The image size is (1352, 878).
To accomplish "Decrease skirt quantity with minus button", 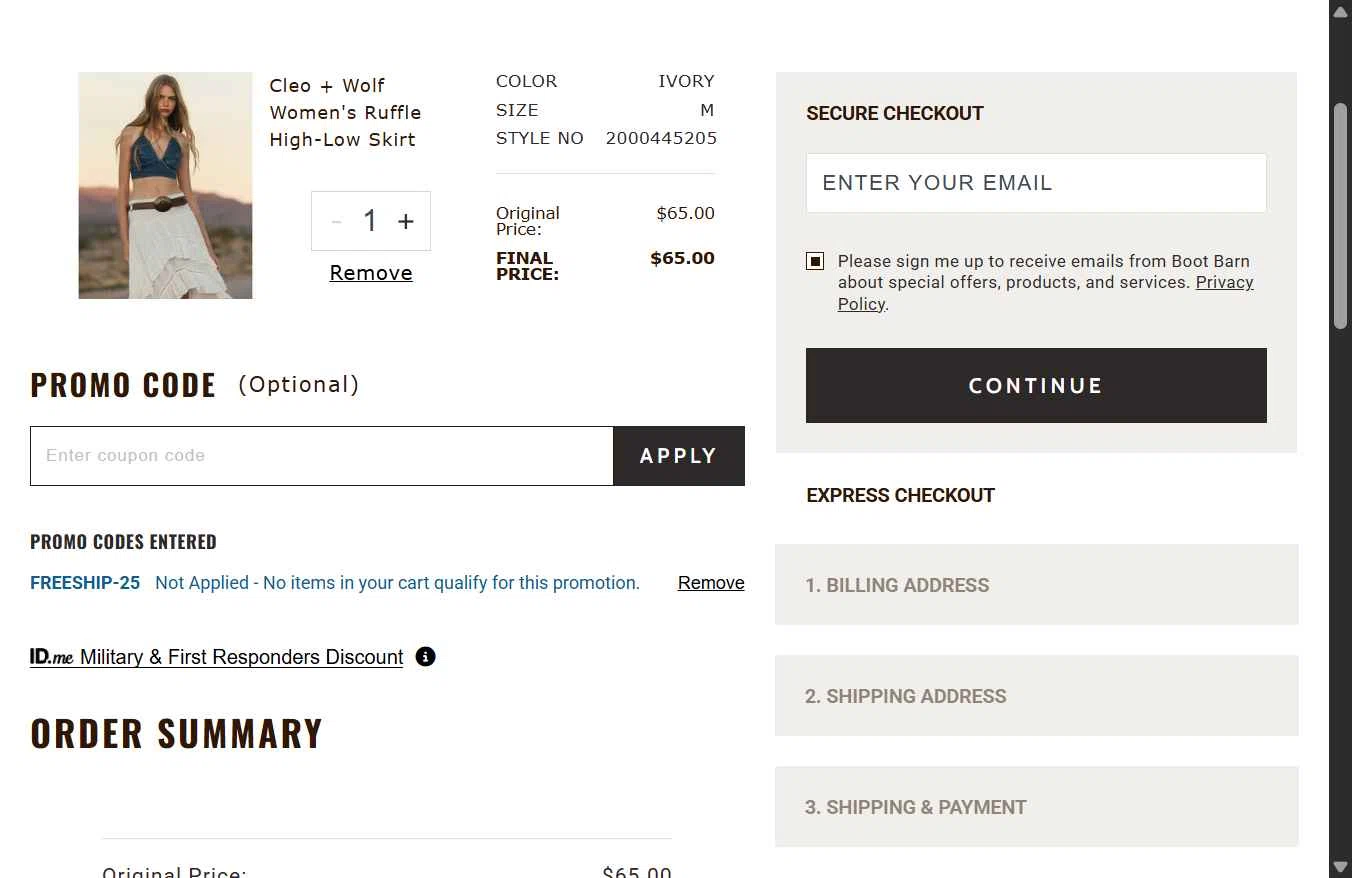I will tap(337, 221).
